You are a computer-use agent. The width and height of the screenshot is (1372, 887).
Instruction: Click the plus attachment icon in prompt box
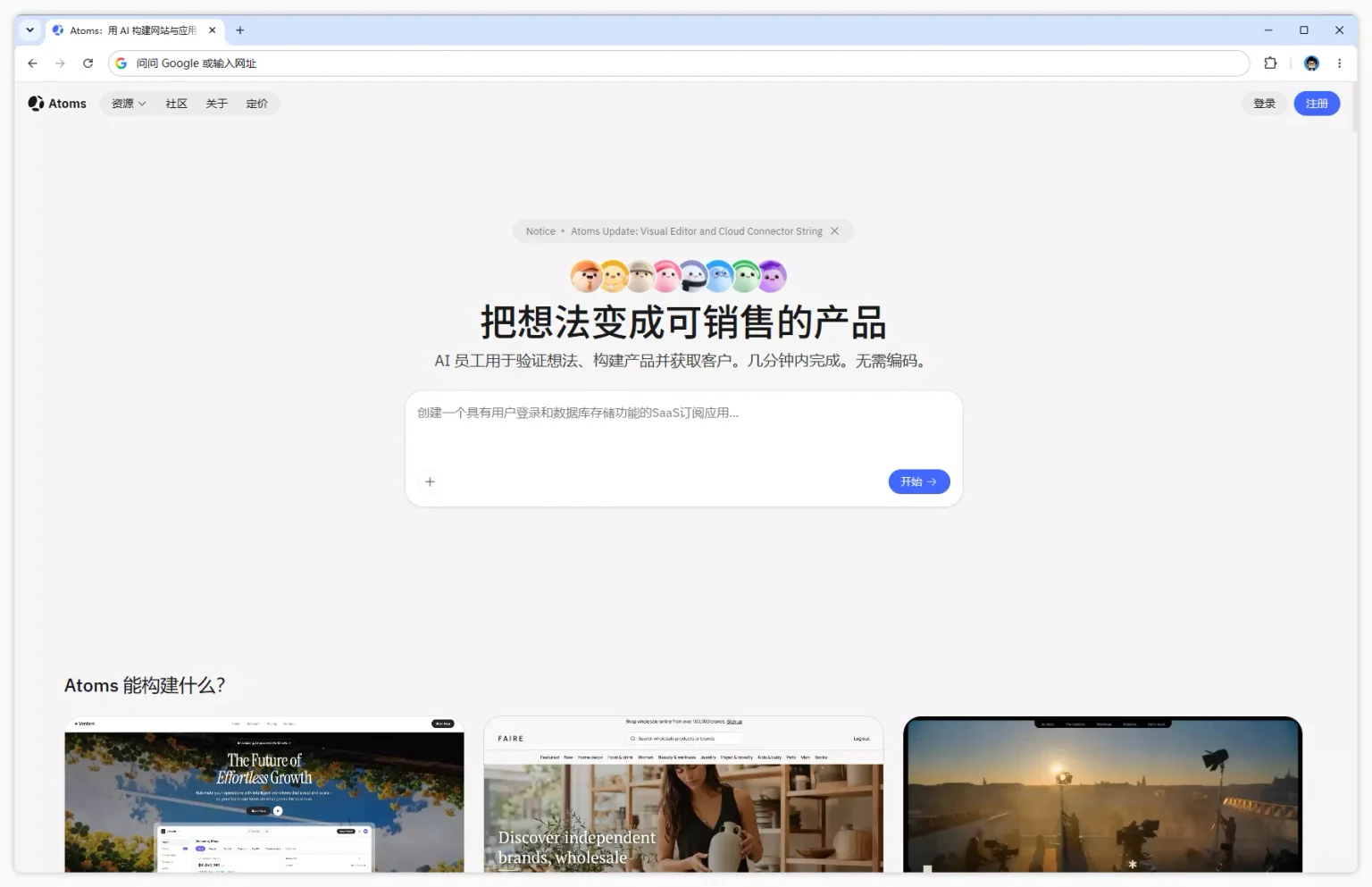click(x=430, y=481)
